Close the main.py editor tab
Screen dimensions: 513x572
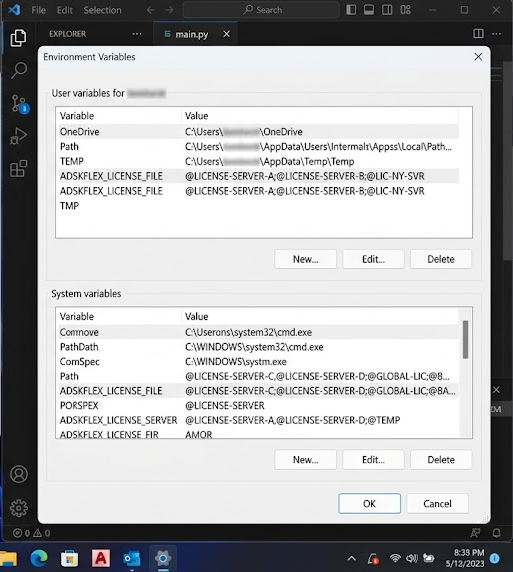tap(227, 34)
